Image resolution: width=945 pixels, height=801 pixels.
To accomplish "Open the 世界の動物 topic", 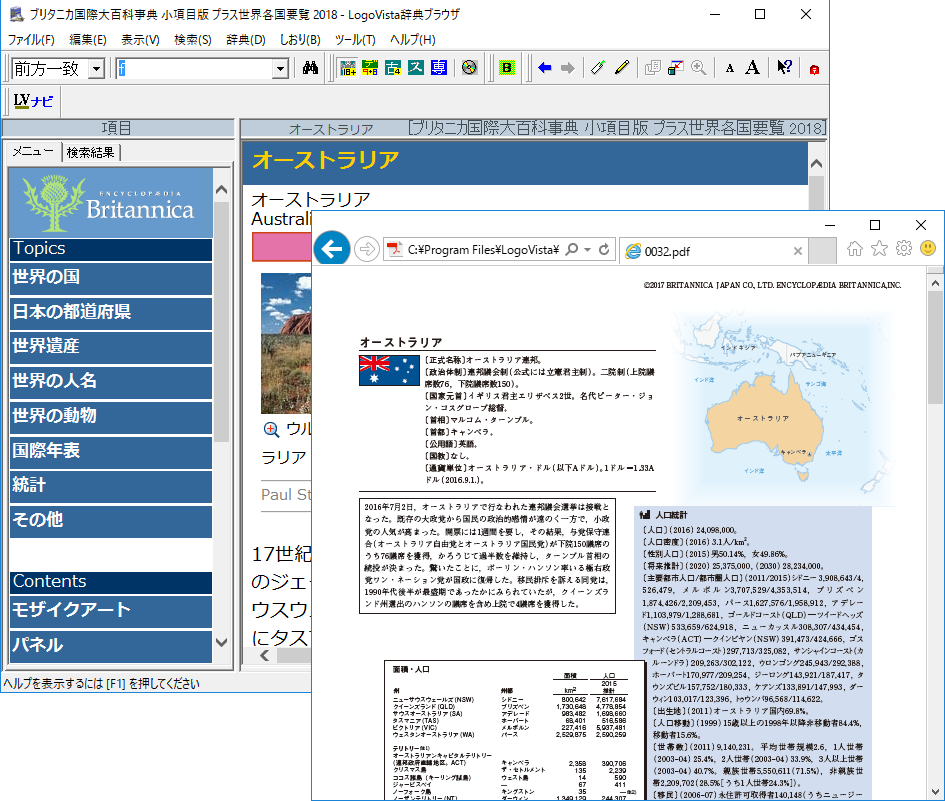I will pyautogui.click(x=111, y=417).
